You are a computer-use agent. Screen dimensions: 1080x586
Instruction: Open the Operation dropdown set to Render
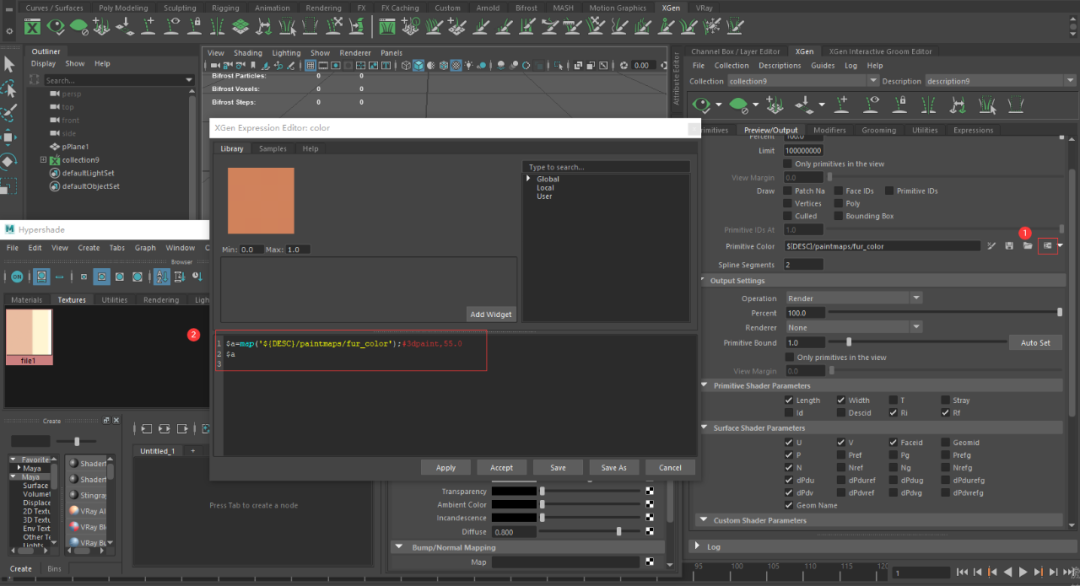[x=853, y=298]
